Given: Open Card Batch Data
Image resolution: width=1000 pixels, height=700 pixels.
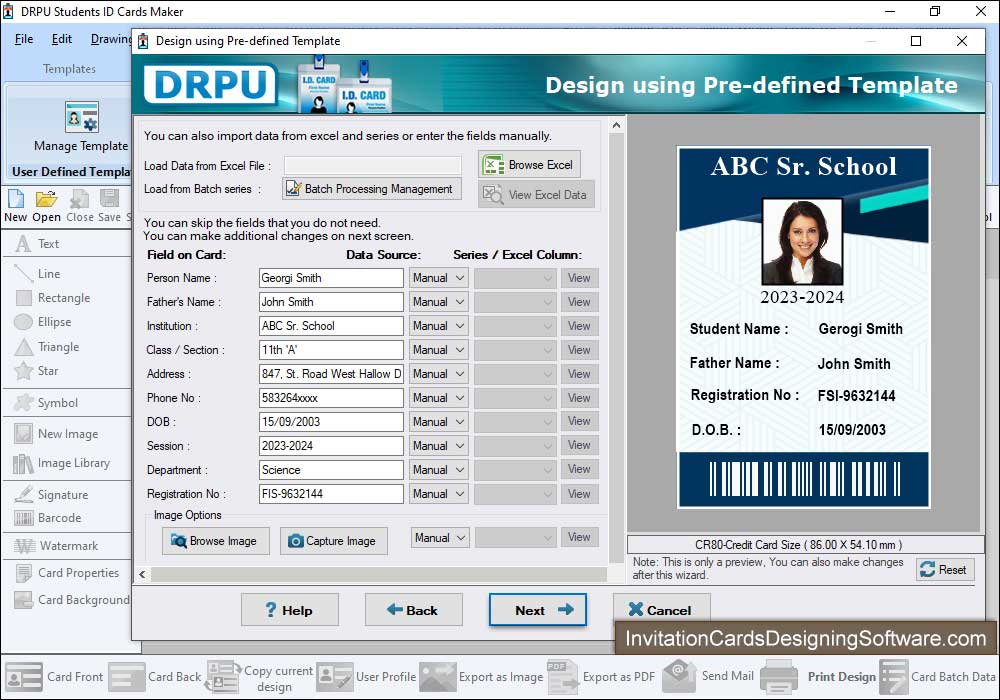Looking at the screenshot, I should click(x=938, y=676).
